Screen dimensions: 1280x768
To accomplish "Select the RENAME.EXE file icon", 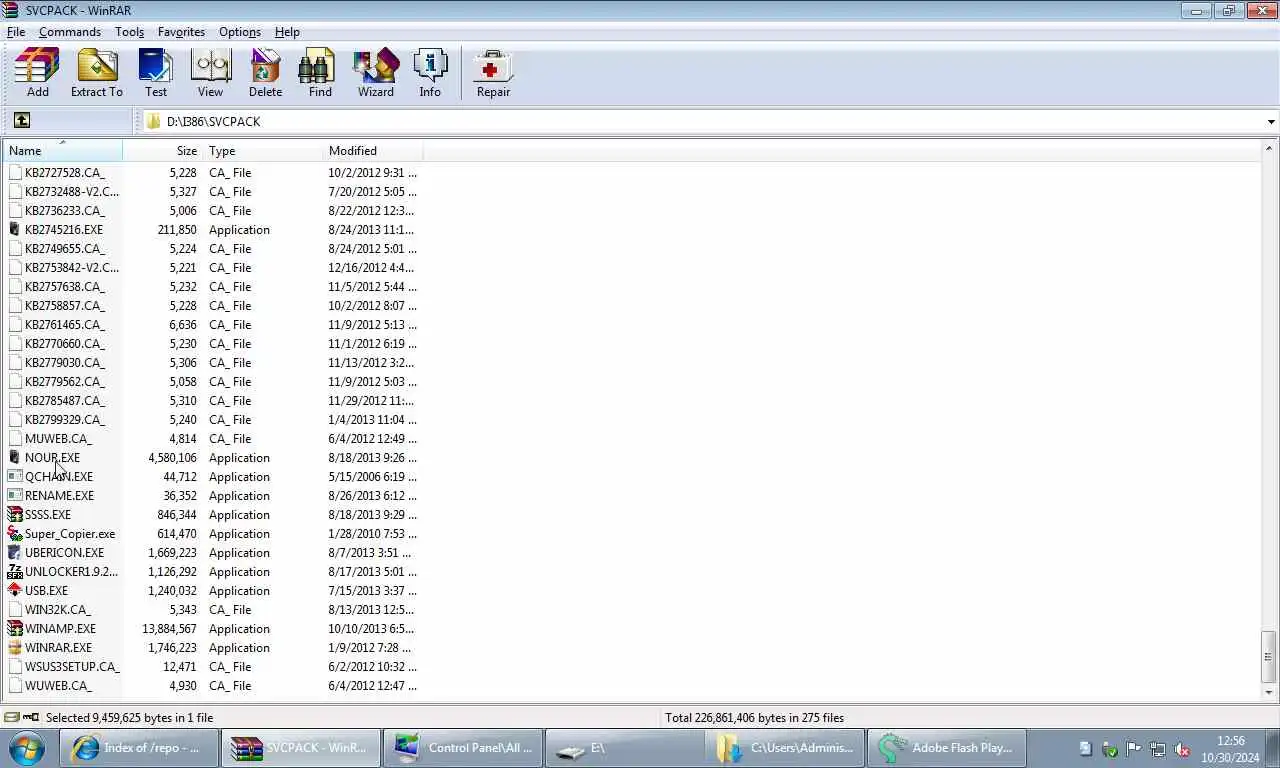I will pos(15,496).
